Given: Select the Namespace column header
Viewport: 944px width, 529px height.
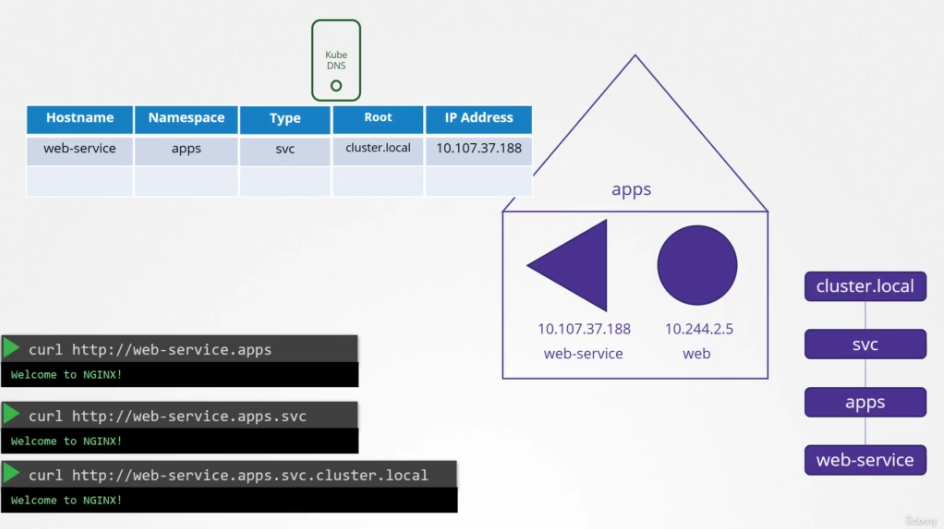Looking at the screenshot, I should 186,118.
